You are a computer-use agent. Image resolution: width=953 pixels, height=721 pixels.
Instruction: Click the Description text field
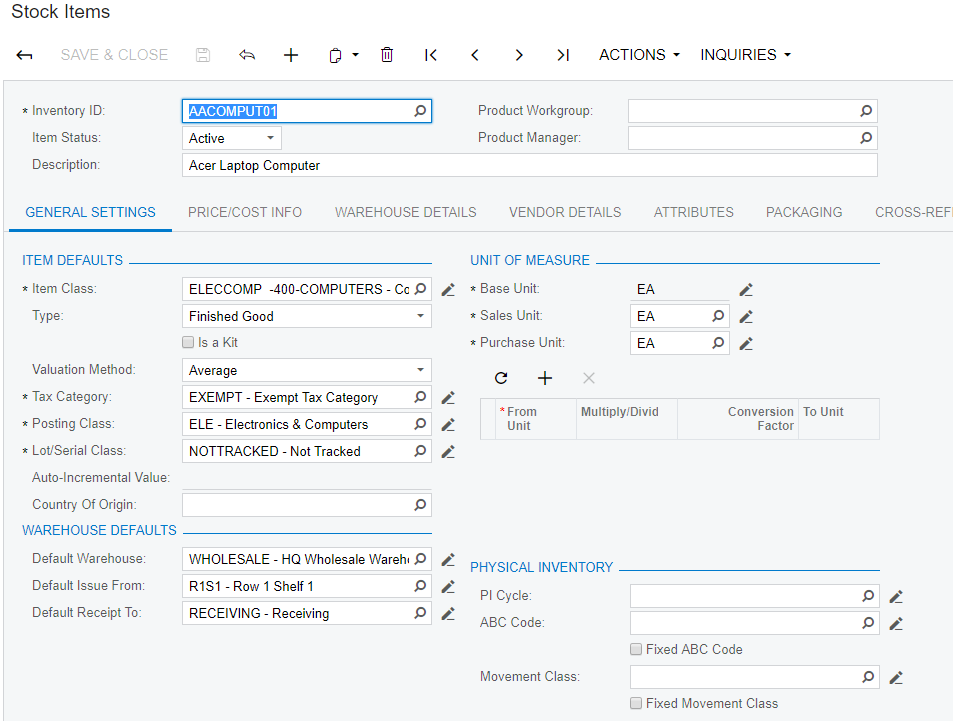tap(530, 165)
